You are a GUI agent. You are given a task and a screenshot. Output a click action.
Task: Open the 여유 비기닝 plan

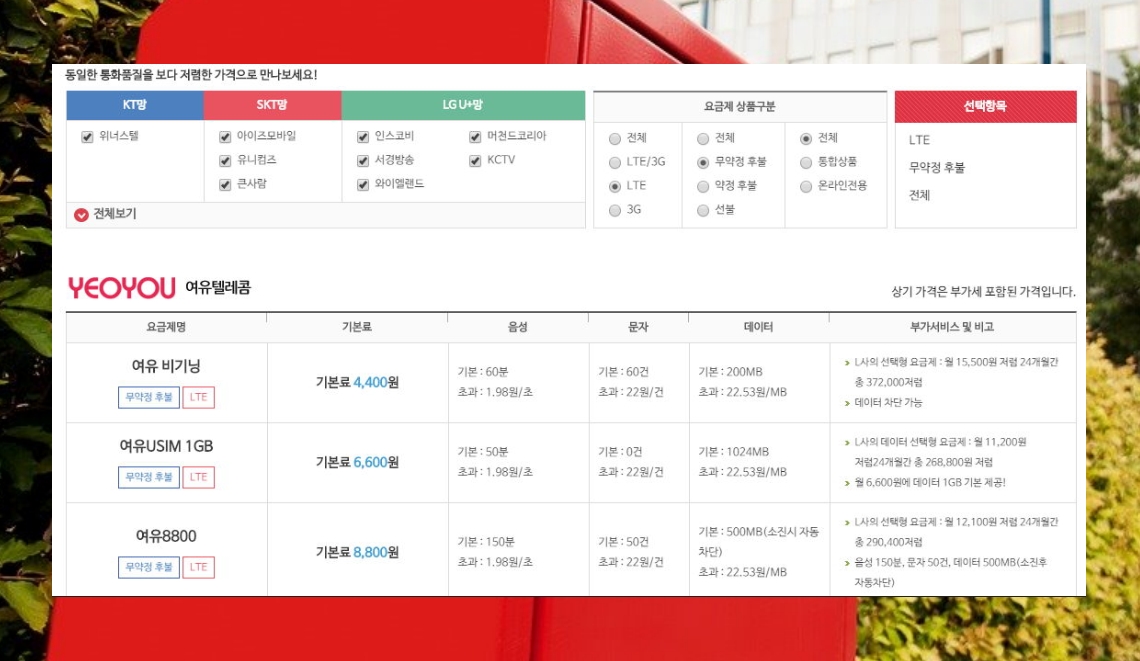point(166,366)
